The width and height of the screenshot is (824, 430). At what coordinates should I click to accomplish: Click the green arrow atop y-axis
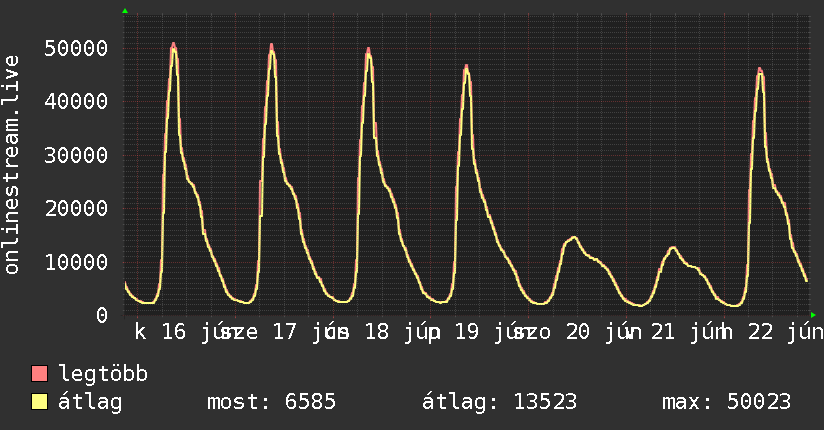point(125,11)
